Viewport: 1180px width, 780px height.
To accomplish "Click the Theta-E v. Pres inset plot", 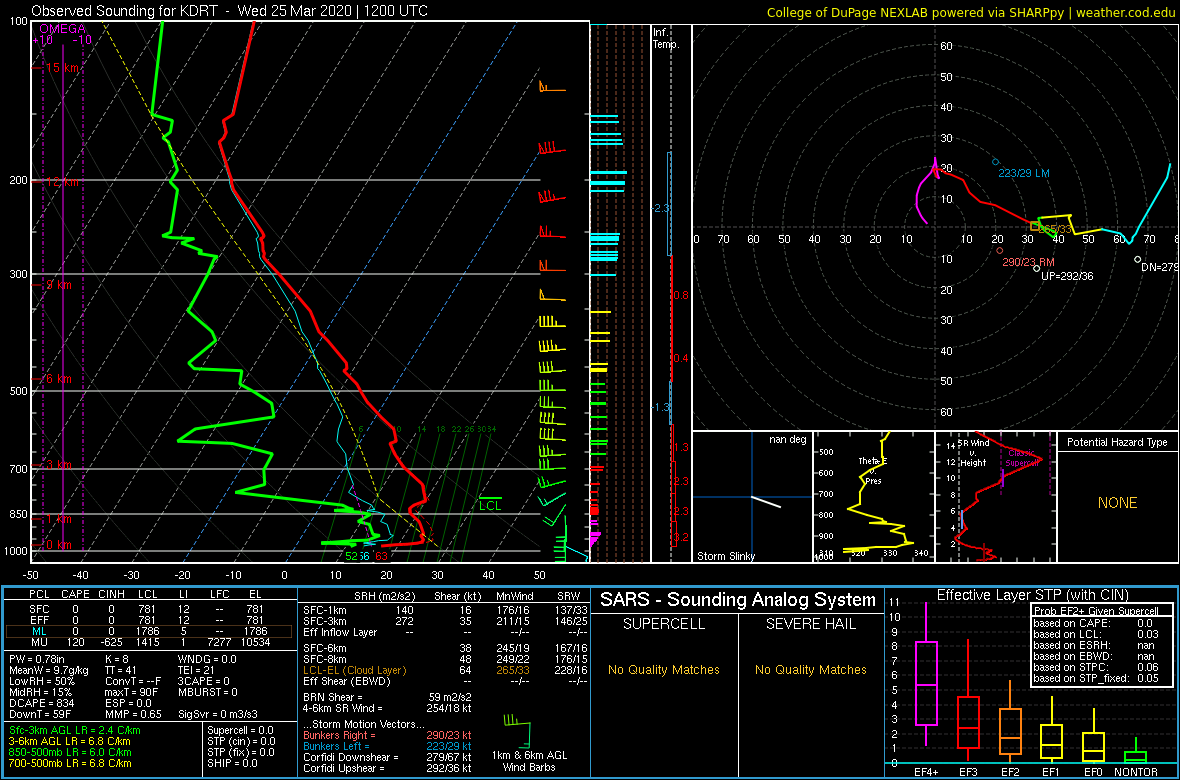I will click(x=872, y=497).
